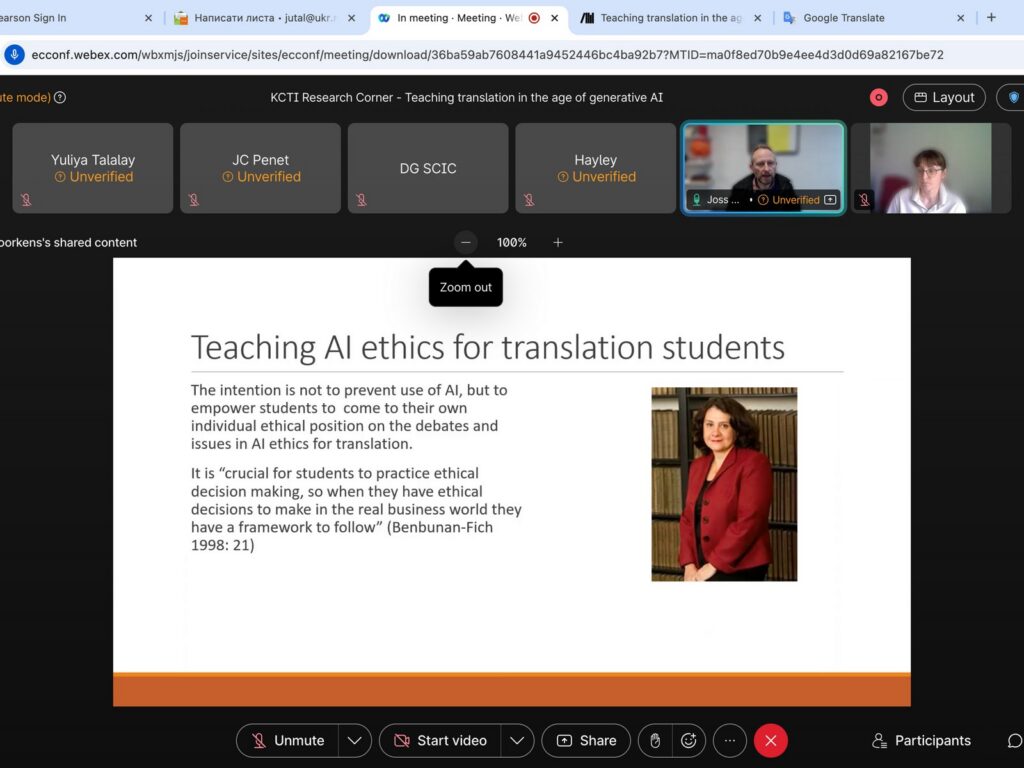Open the Participants panel
This screenshot has height=768, width=1024.
921,741
